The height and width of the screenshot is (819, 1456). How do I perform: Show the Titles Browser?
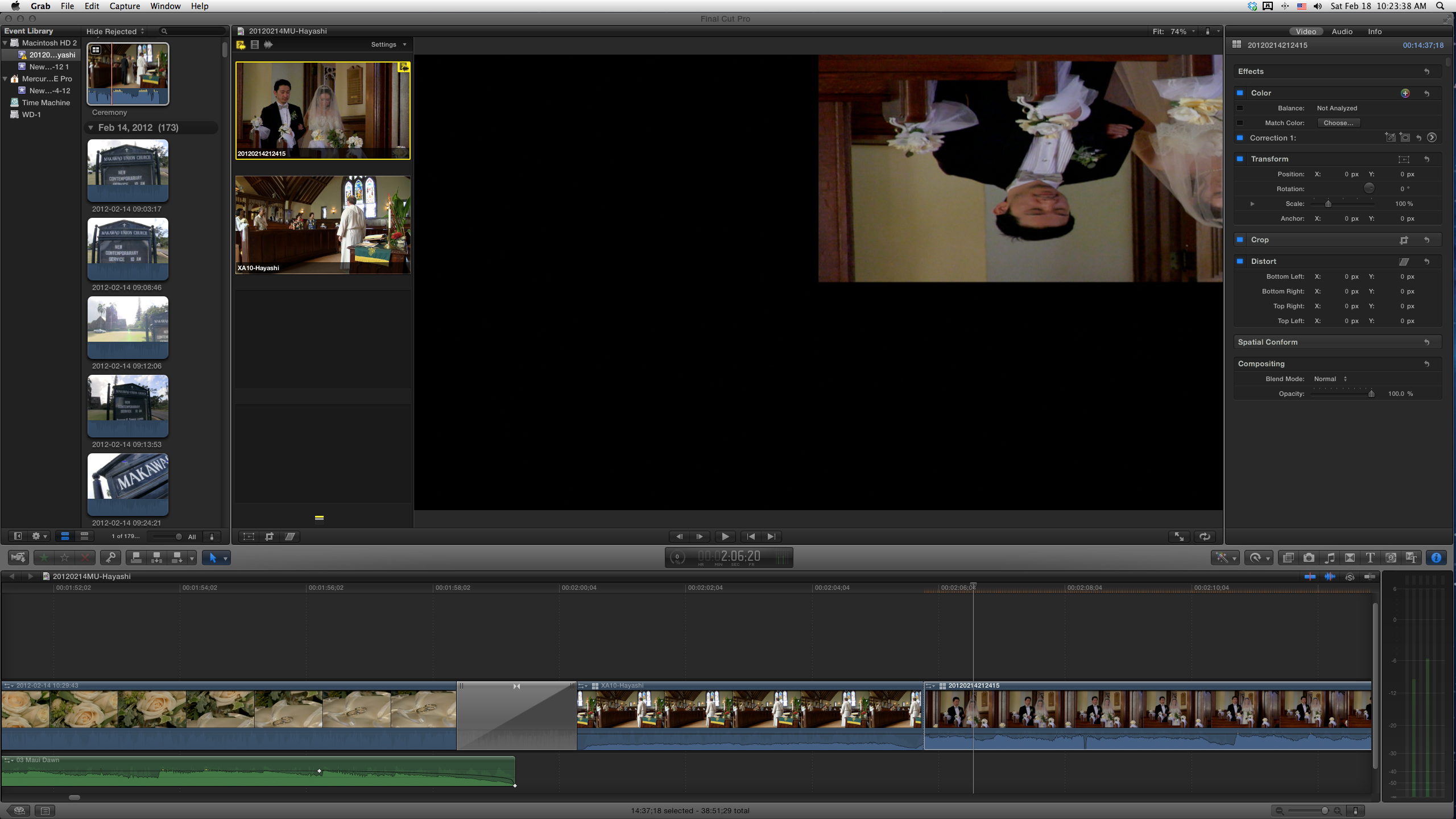pyautogui.click(x=1370, y=558)
